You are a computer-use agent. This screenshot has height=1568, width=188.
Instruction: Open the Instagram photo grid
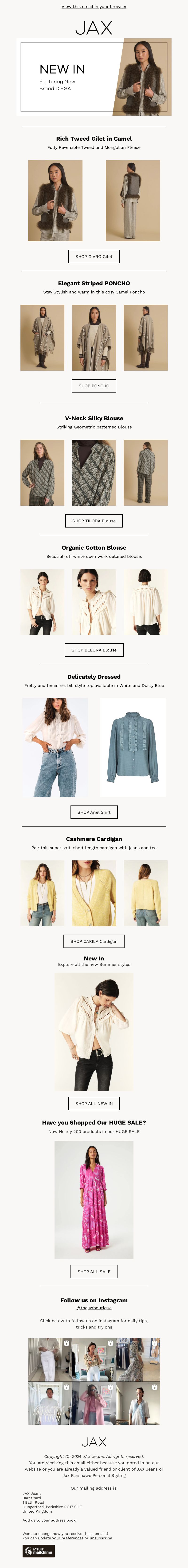point(94,1381)
